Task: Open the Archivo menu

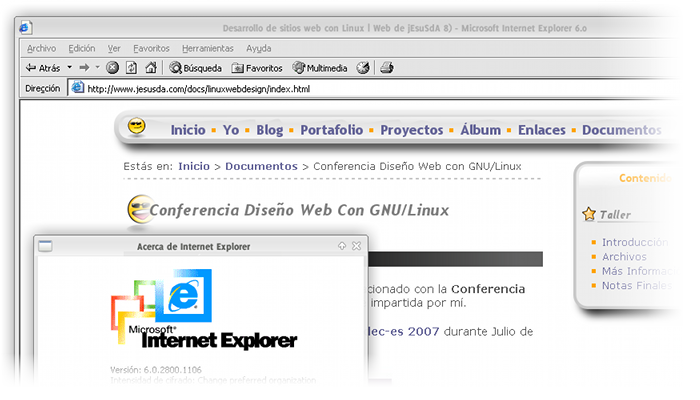Action: (x=42, y=48)
